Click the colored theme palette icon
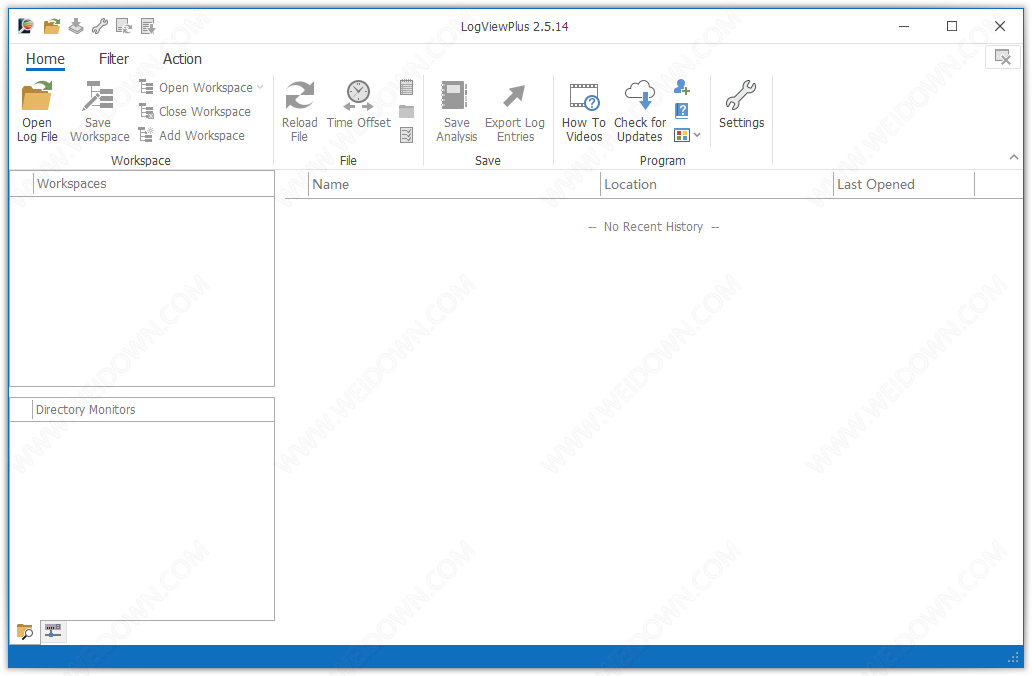 coord(682,135)
